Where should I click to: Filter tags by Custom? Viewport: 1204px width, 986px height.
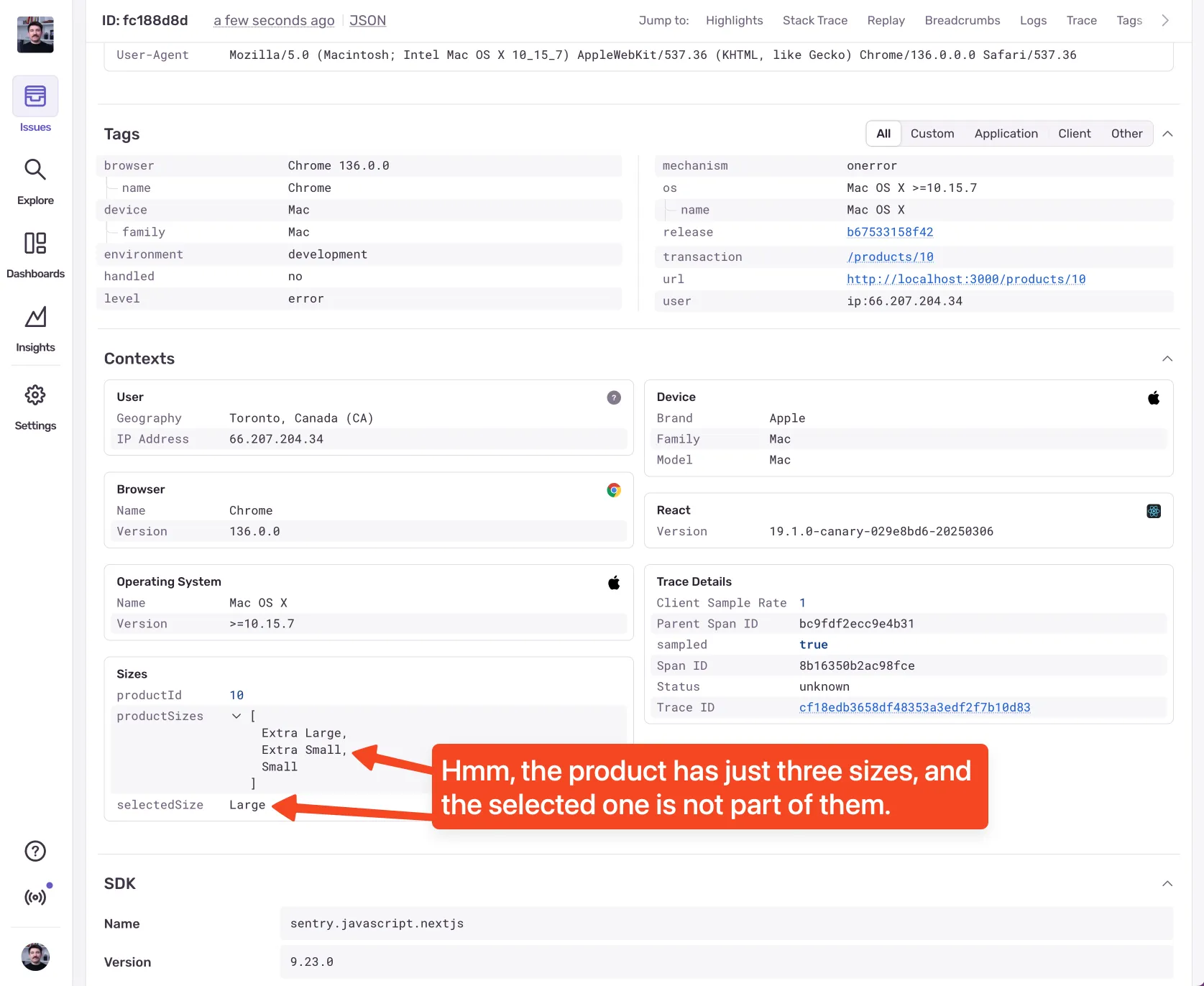pyautogui.click(x=932, y=134)
